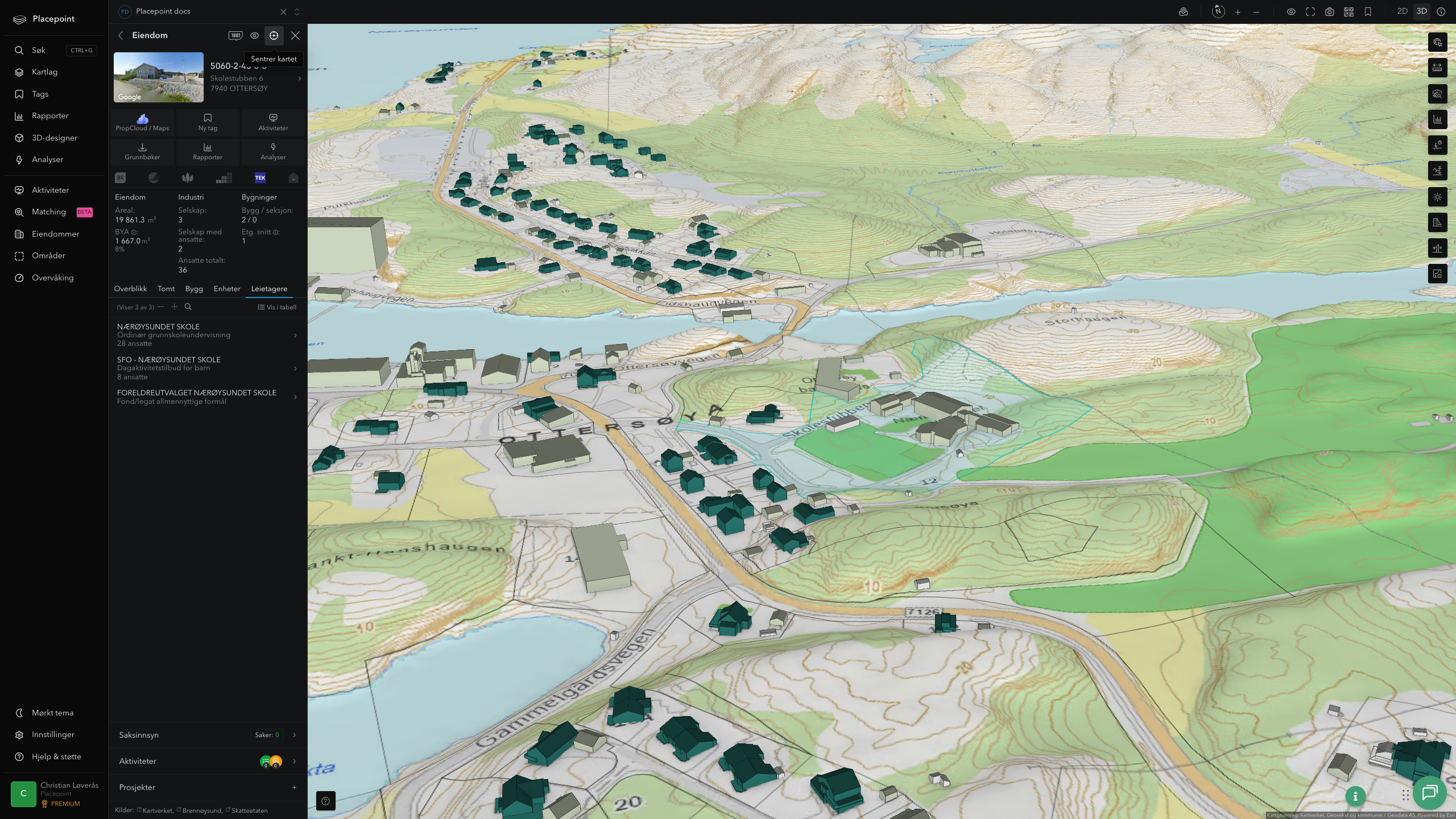
Task: Click the energy rating bars icon
Action: coord(224,178)
